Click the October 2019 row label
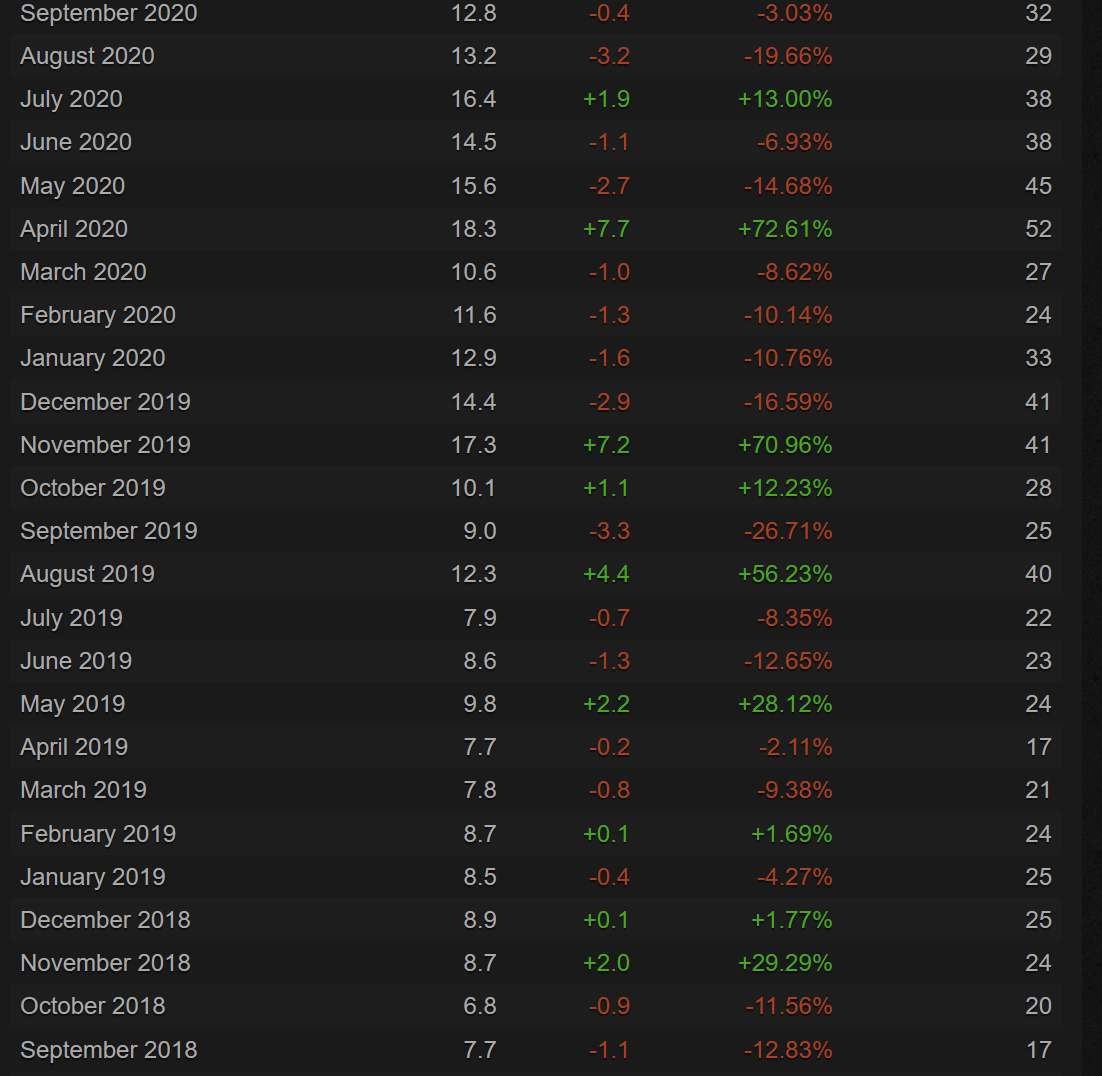This screenshot has height=1076, width=1102. (93, 488)
